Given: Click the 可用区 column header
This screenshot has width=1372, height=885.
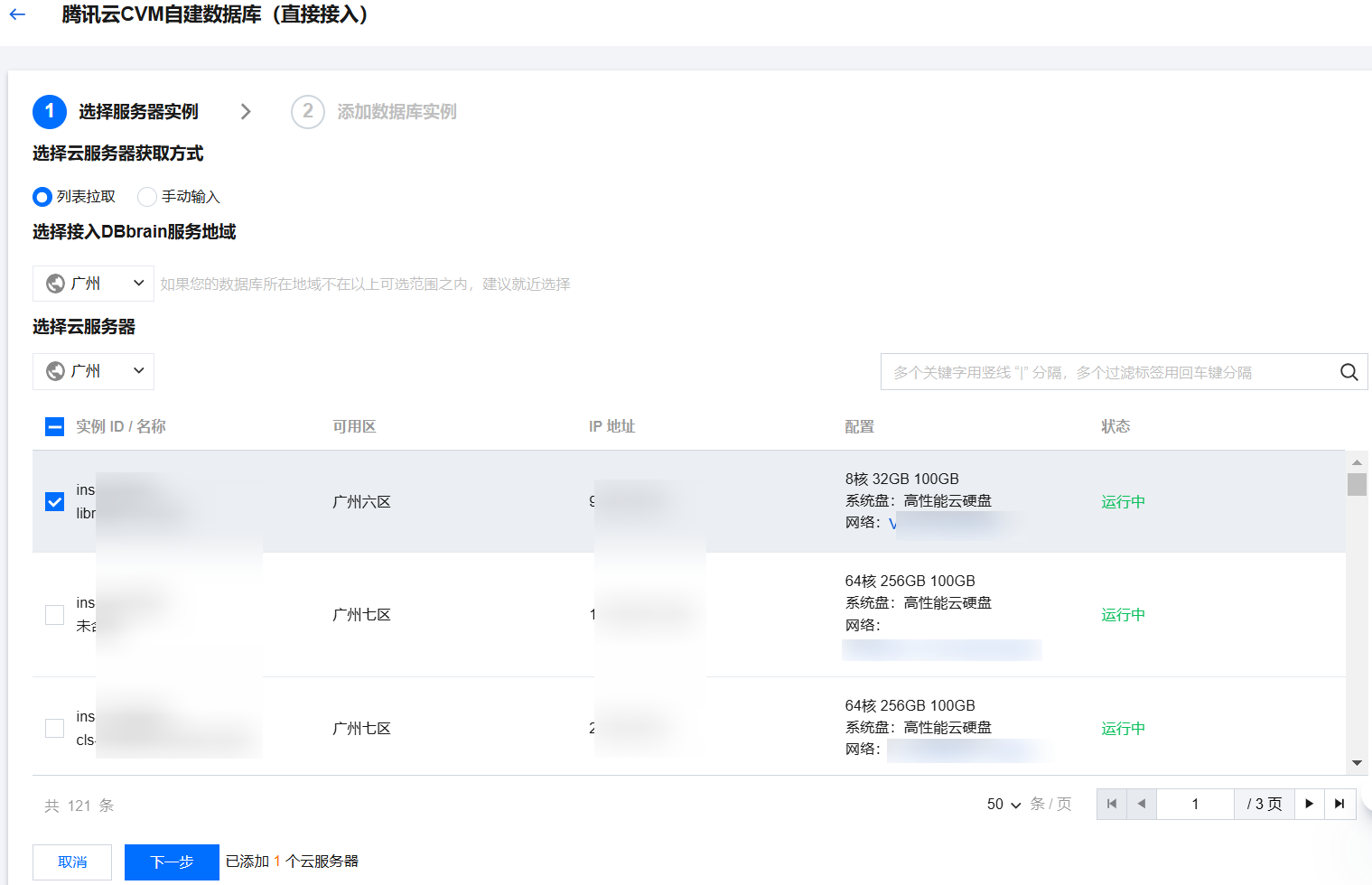Looking at the screenshot, I should point(354,427).
